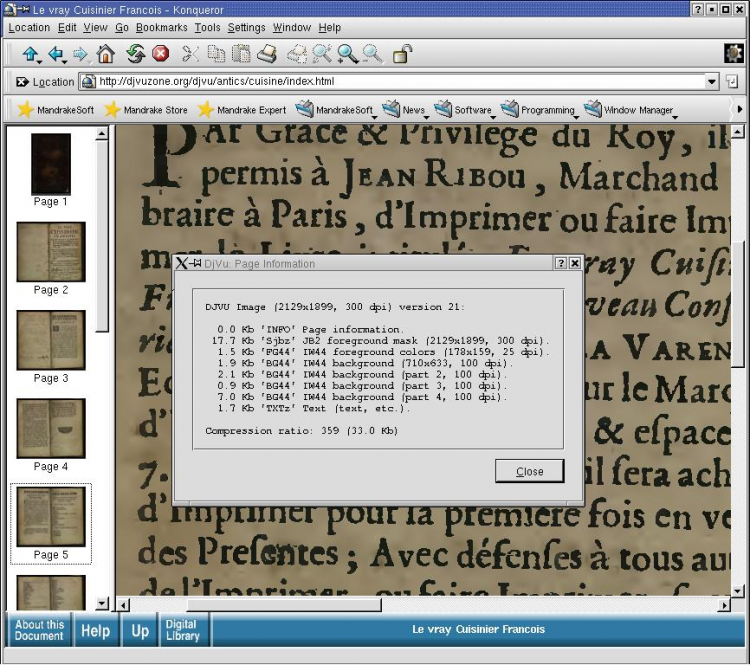
Task: Close the Page Information dialog
Action: [x=529, y=471]
